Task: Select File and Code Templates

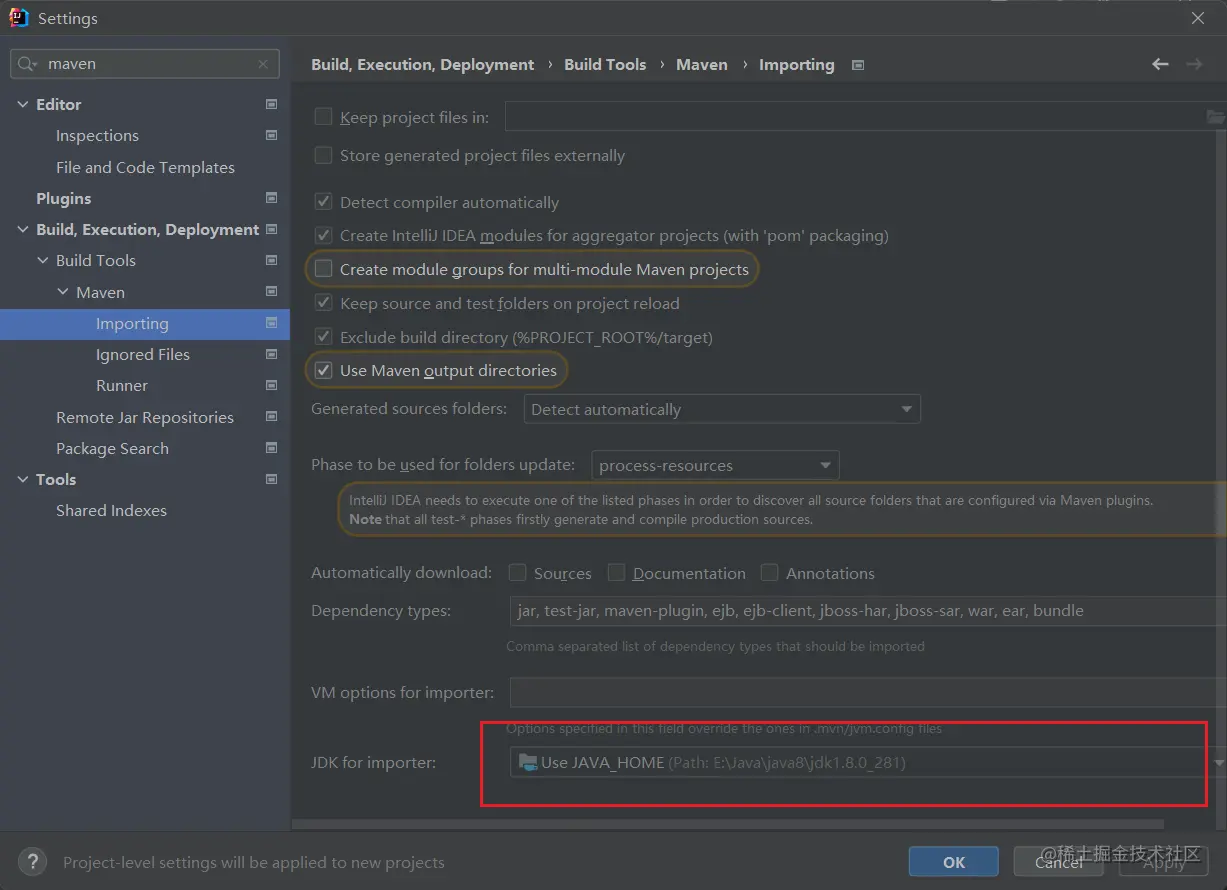Action: coord(145,167)
